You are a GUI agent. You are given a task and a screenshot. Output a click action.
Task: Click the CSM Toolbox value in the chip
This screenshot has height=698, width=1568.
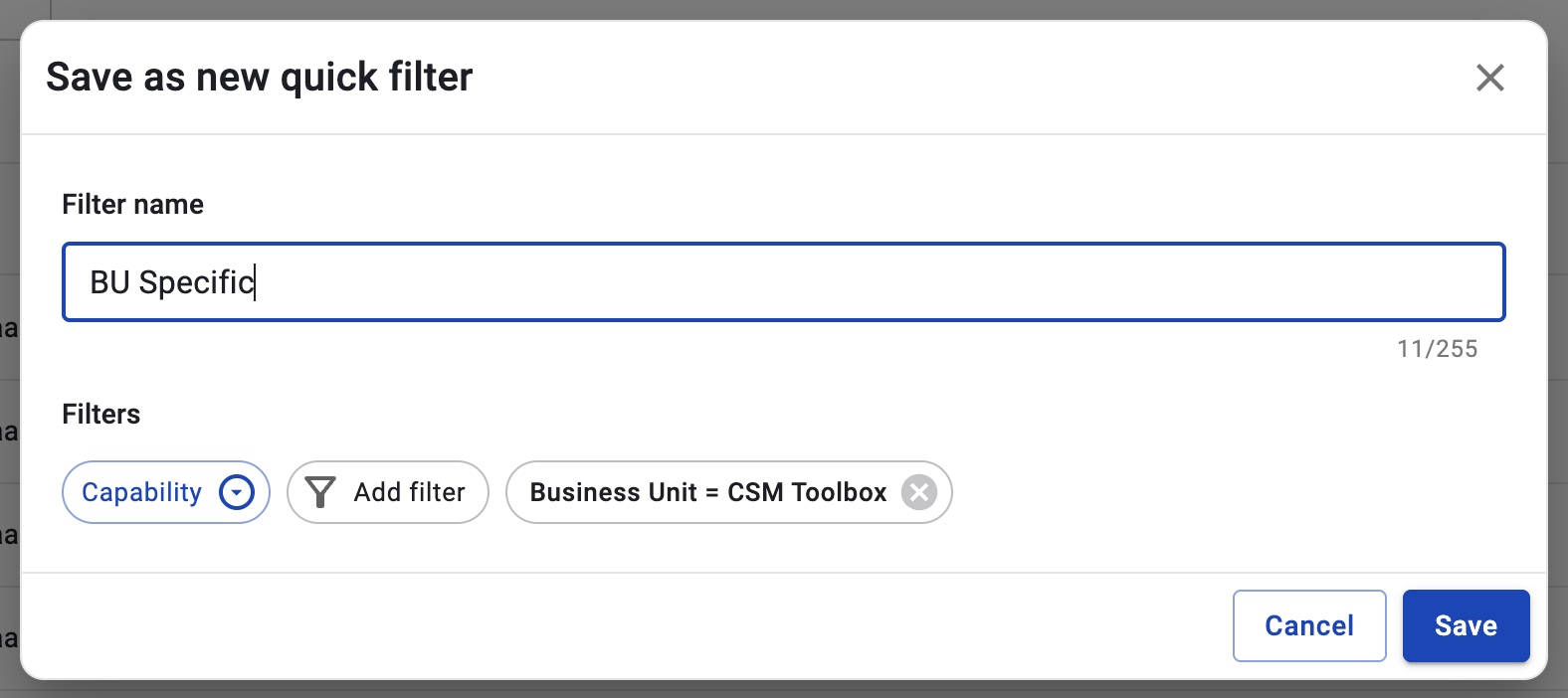pyautogui.click(x=807, y=492)
